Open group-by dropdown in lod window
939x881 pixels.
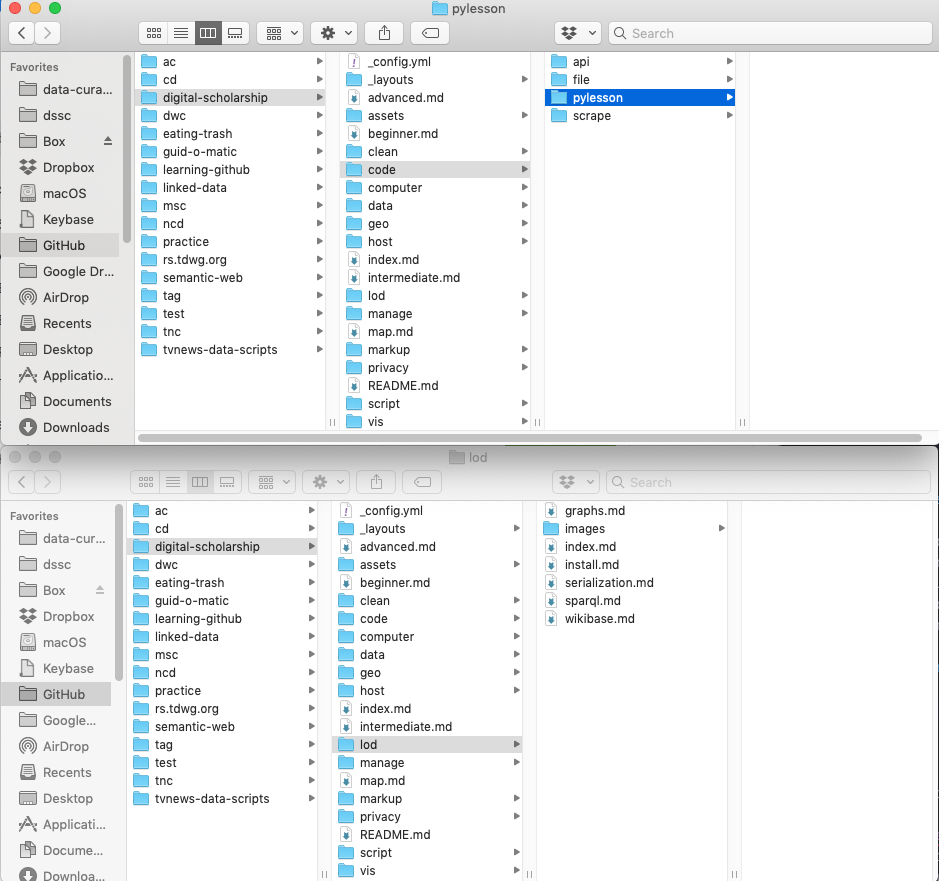tap(272, 482)
